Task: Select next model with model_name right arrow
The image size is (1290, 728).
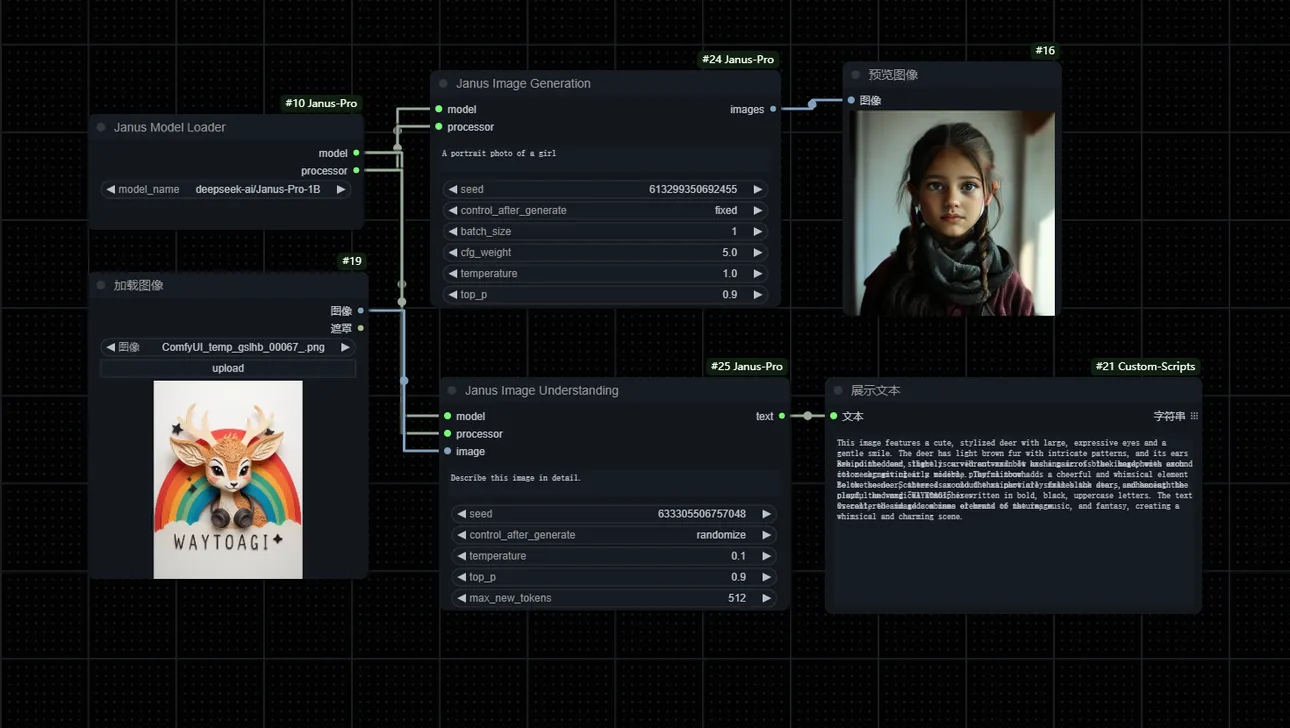Action: tap(341, 189)
